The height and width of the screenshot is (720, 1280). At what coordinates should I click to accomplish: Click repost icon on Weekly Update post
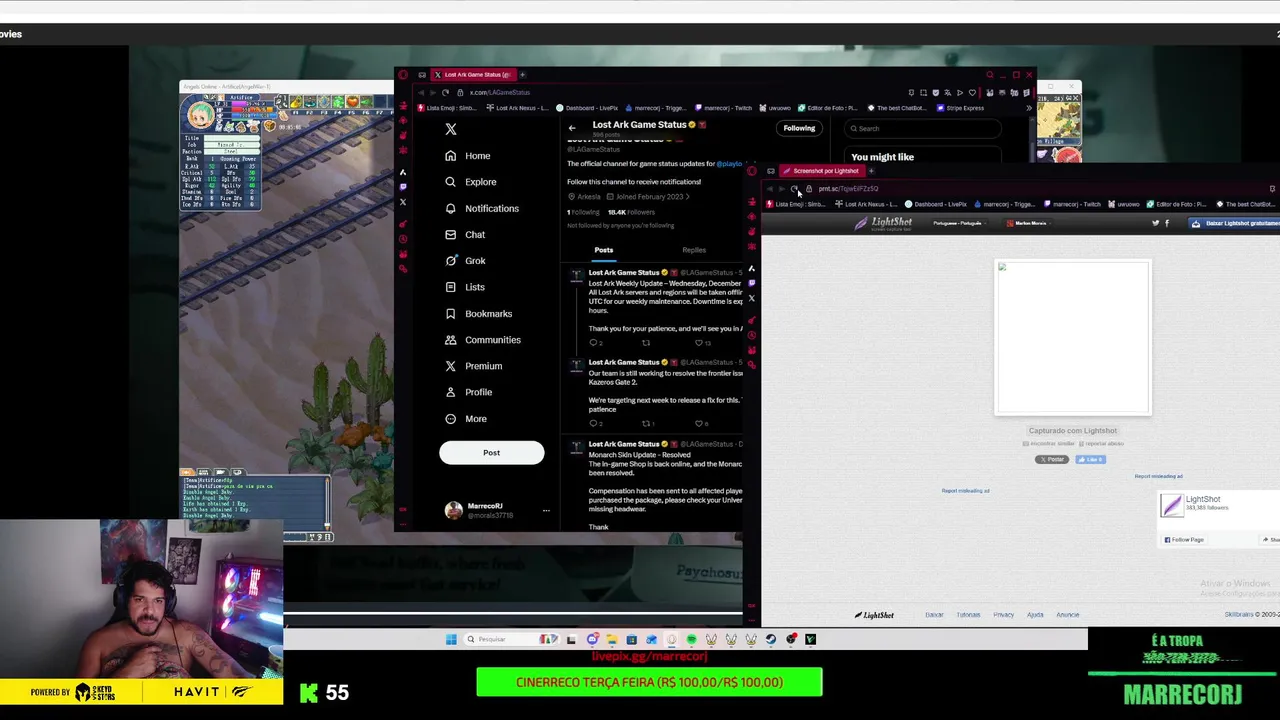coord(646,343)
